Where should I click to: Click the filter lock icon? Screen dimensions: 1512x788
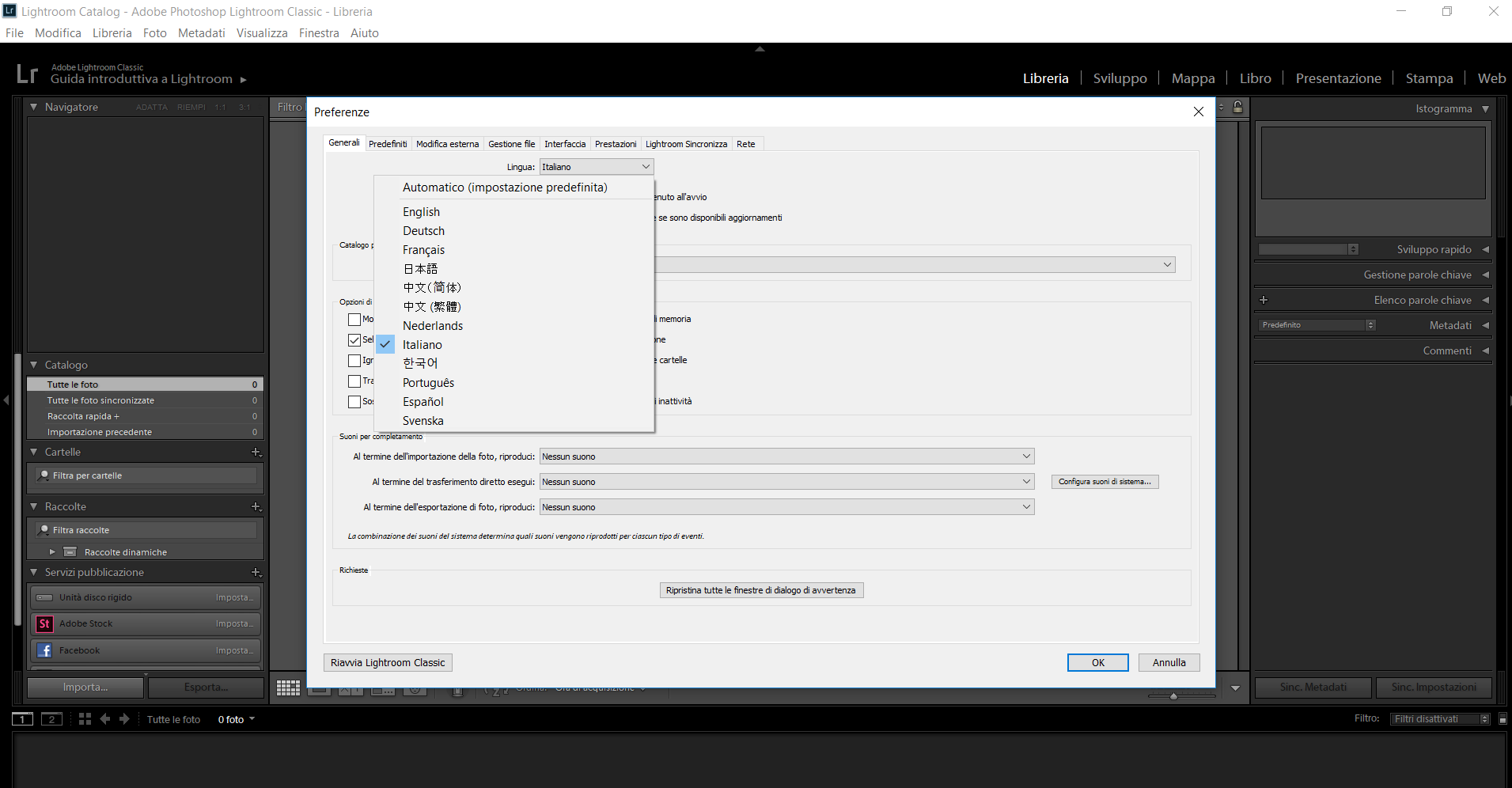click(x=1237, y=107)
